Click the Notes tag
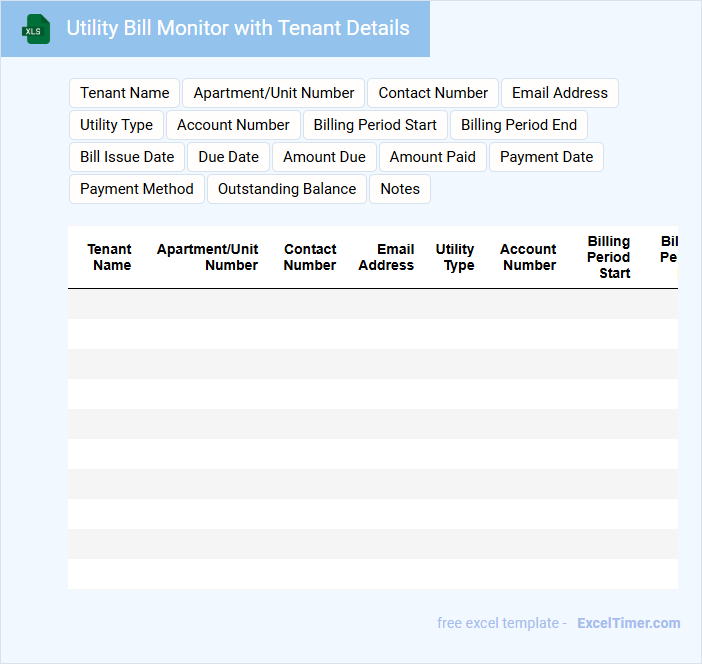This screenshot has width=702, height=664. coord(400,189)
